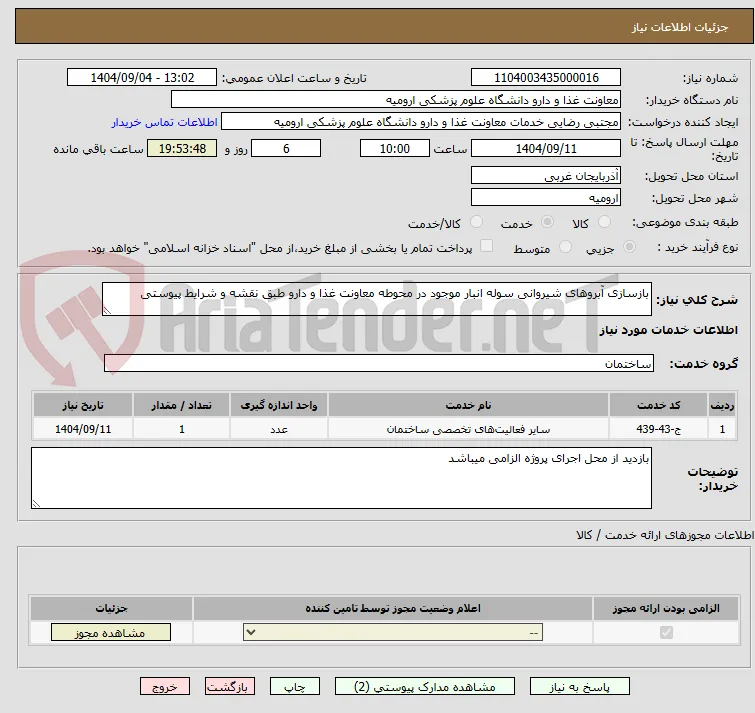Click the توضیحات خریدار text area
Image resolution: width=755 pixels, height=713 pixels.
pos(341,478)
